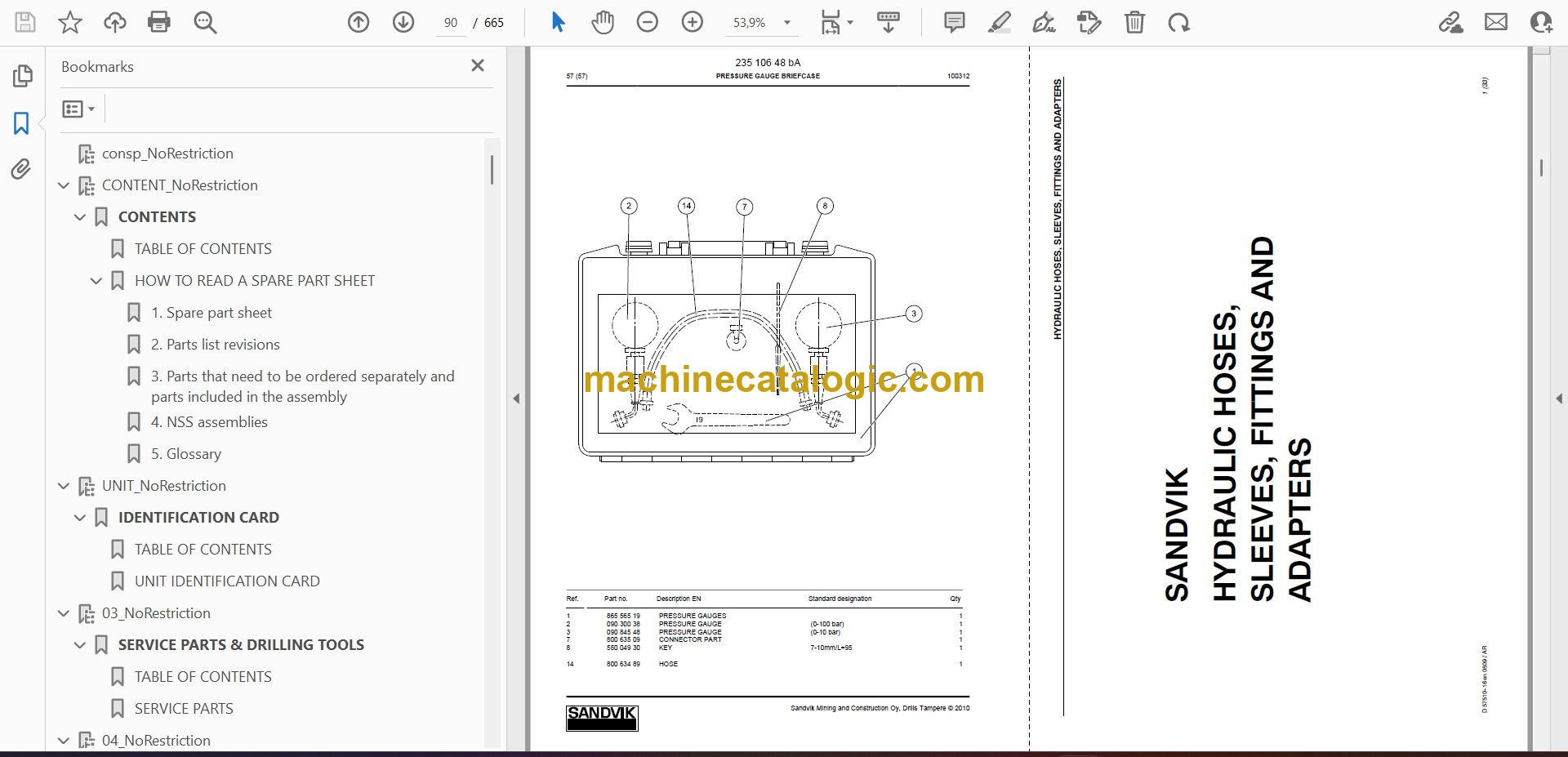This screenshot has width=1568, height=757.
Task: Open the attachments paperclip panel
Action: (21, 169)
